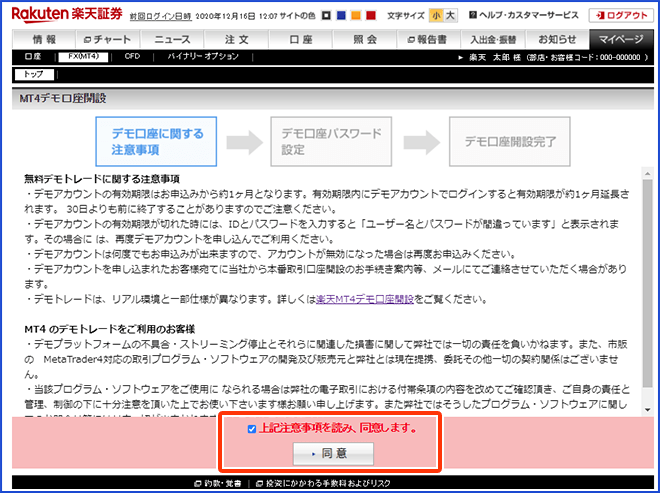Viewport: 660px width, 493px height.
Task: Toggle the 上記注意事項を読み、同意します checkbox
Action: (x=252, y=429)
